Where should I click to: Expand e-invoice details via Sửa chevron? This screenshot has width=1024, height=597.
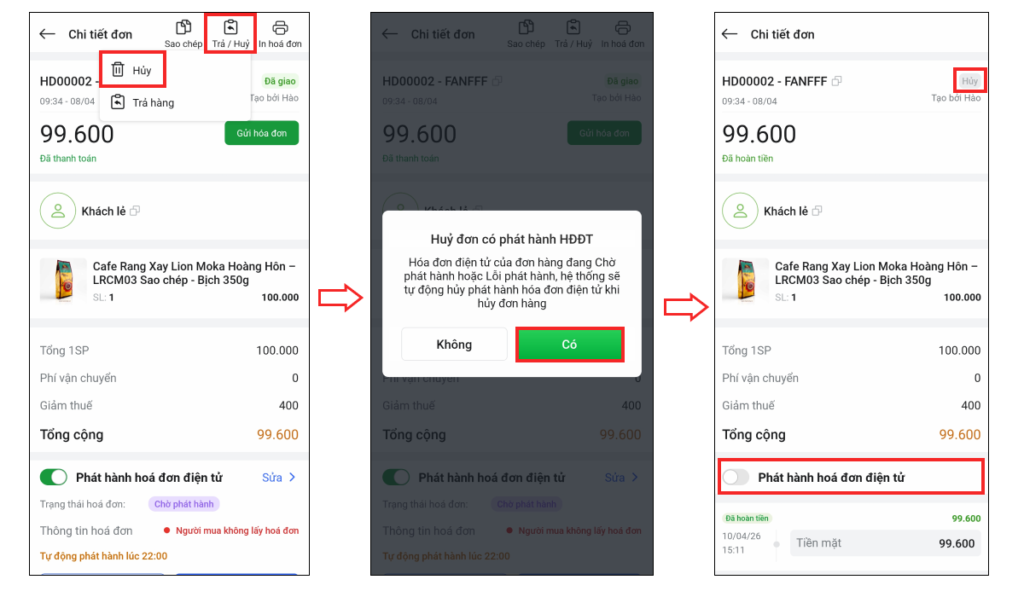280,478
